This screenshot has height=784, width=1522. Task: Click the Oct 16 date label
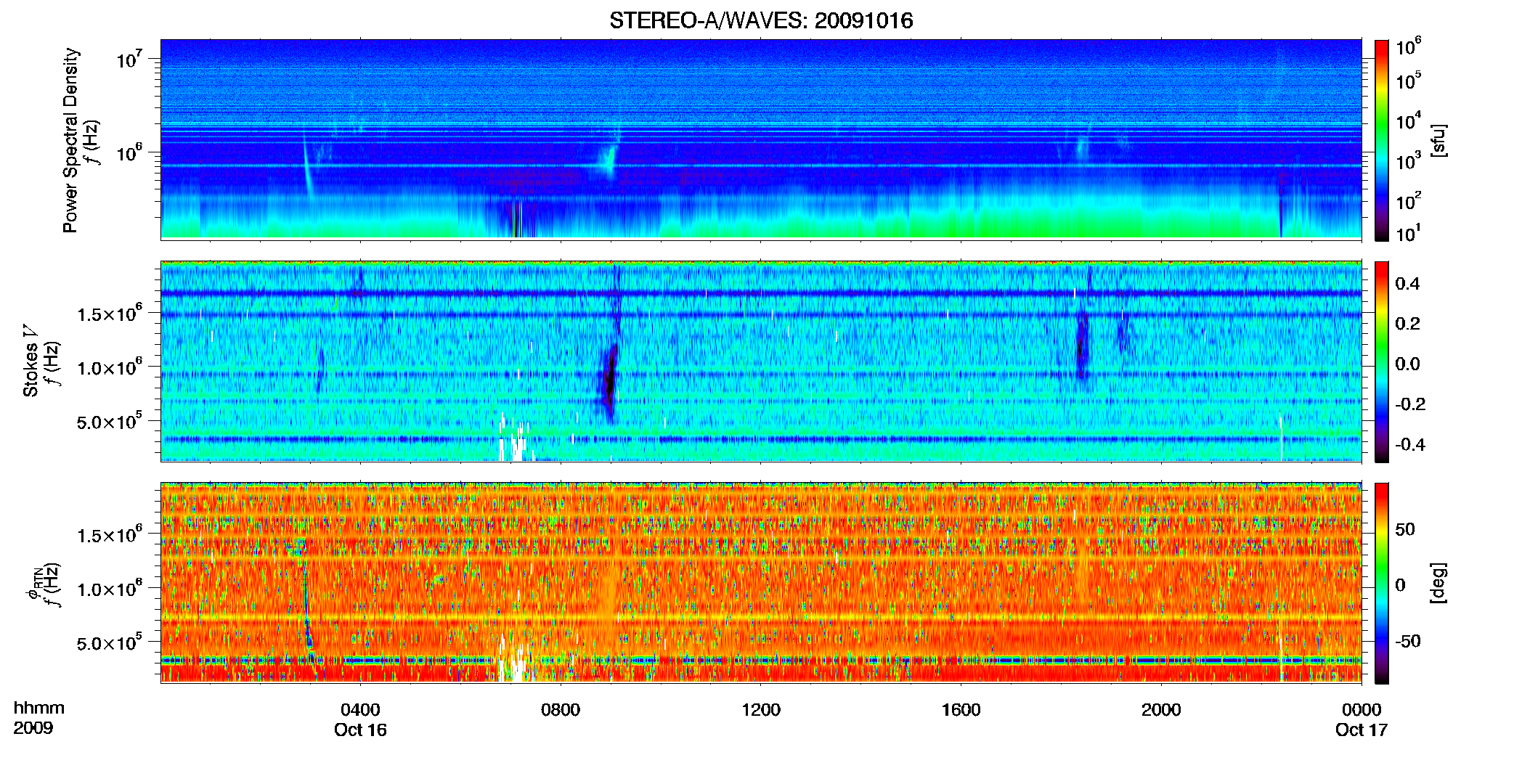coord(360,730)
